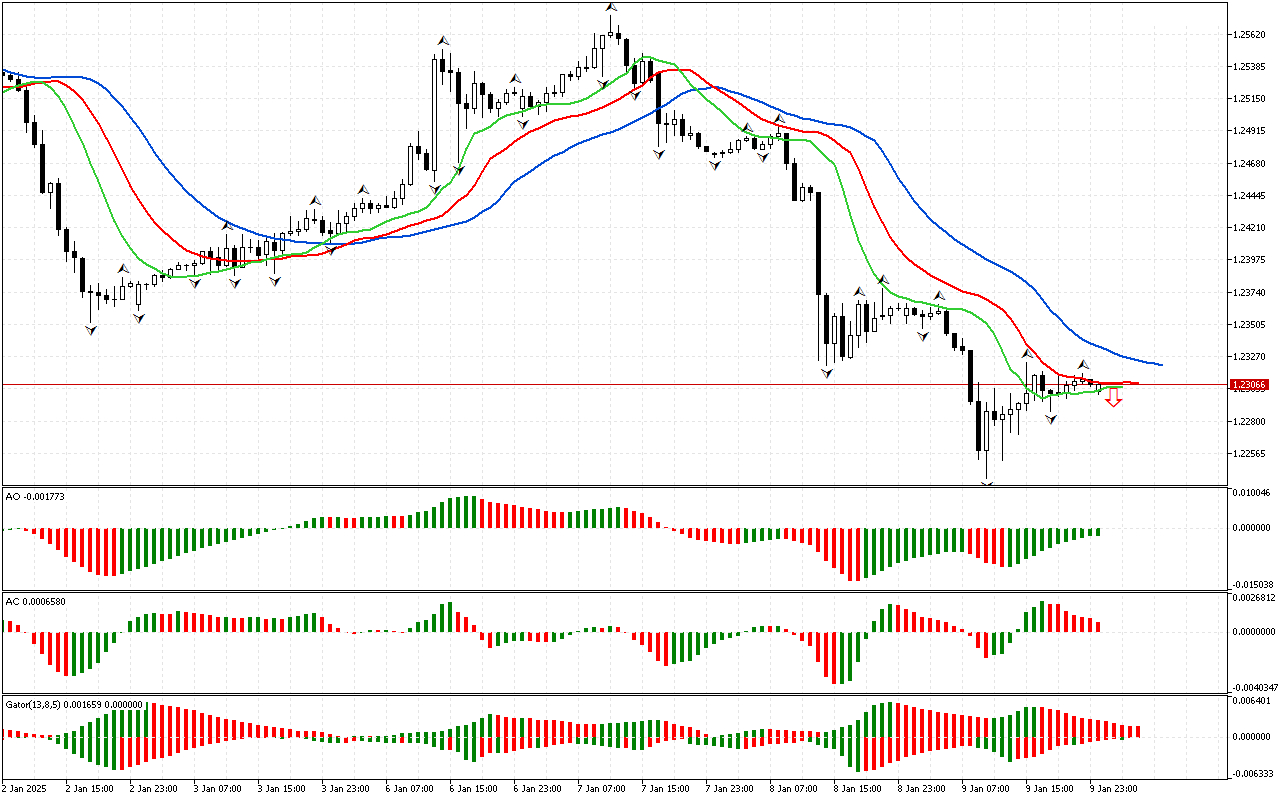Select the 7 Jan 07:00 time label
The image size is (1280, 800).
pos(601,788)
